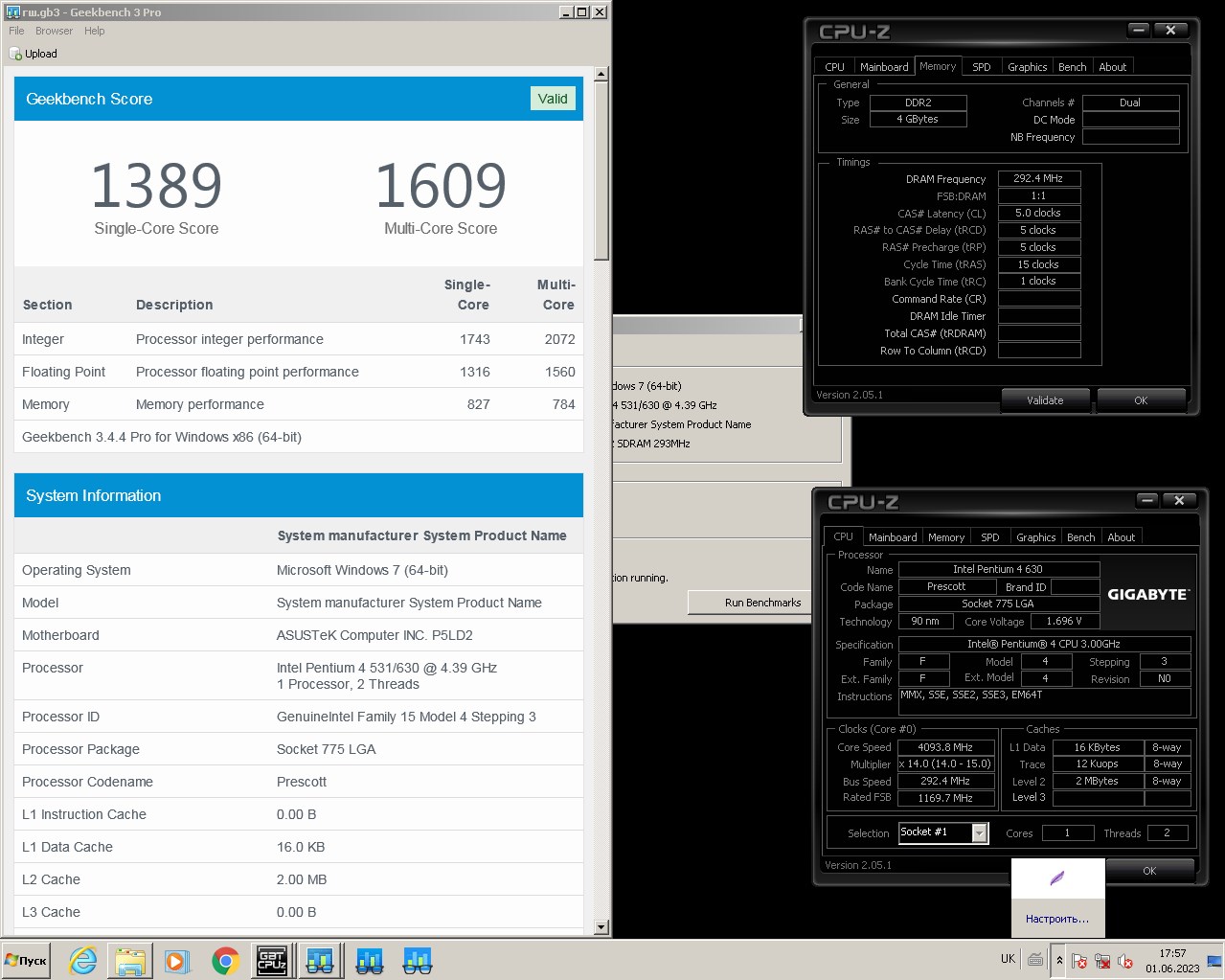Switch to CPU tab in upper CPU-Z window

tap(834, 67)
